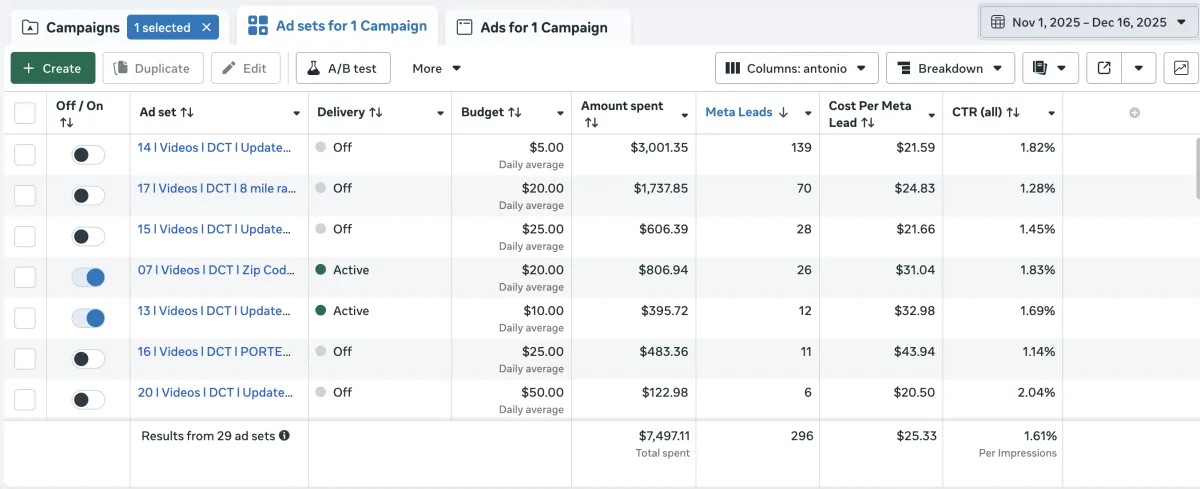Click the info icon beside results summary
The height and width of the screenshot is (489, 1200).
pos(285,436)
